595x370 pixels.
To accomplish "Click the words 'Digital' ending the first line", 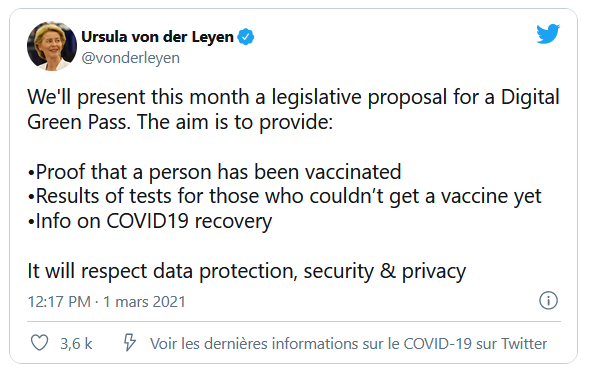I will (530, 98).
